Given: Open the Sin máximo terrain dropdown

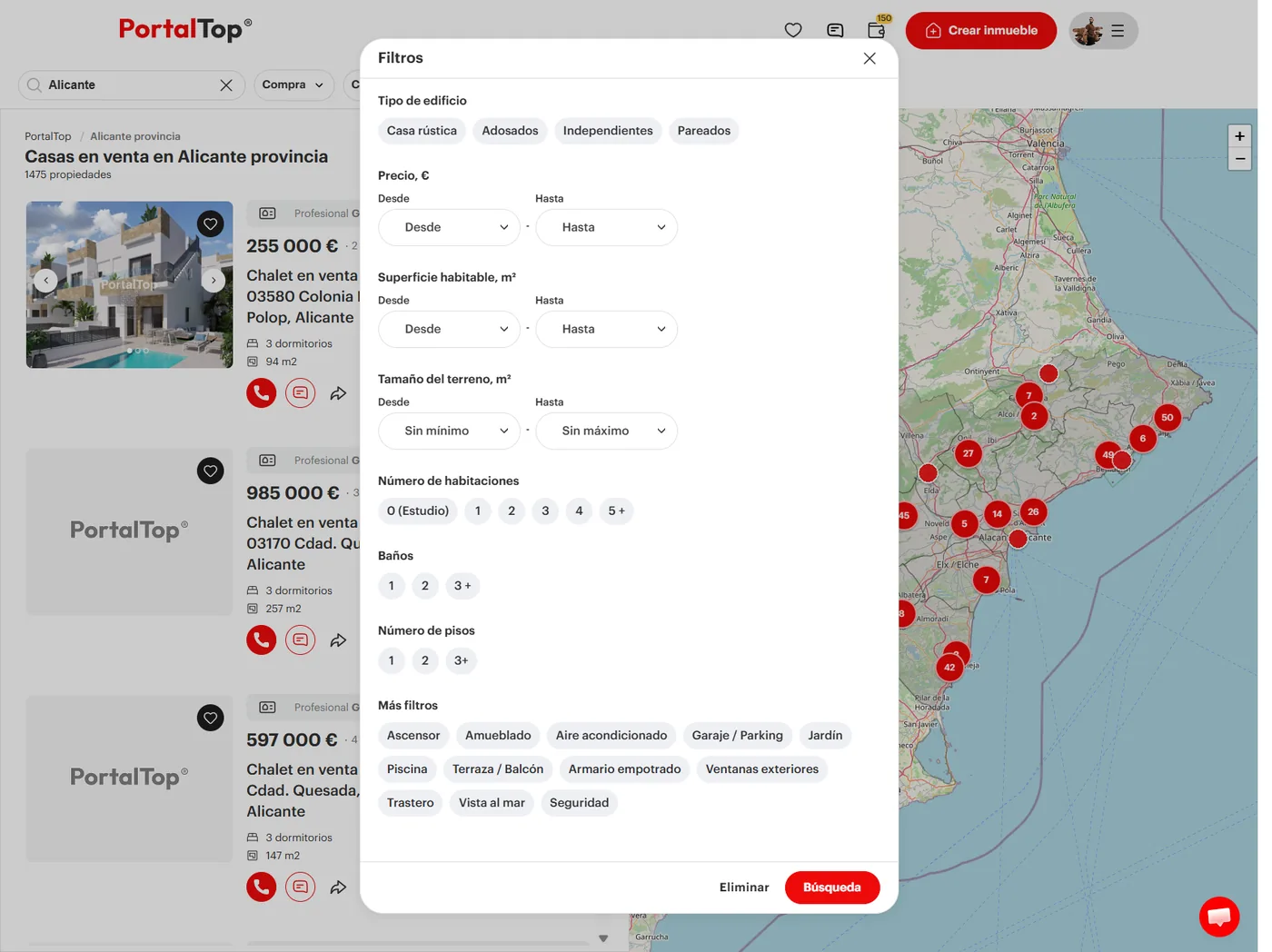Looking at the screenshot, I should tap(607, 431).
